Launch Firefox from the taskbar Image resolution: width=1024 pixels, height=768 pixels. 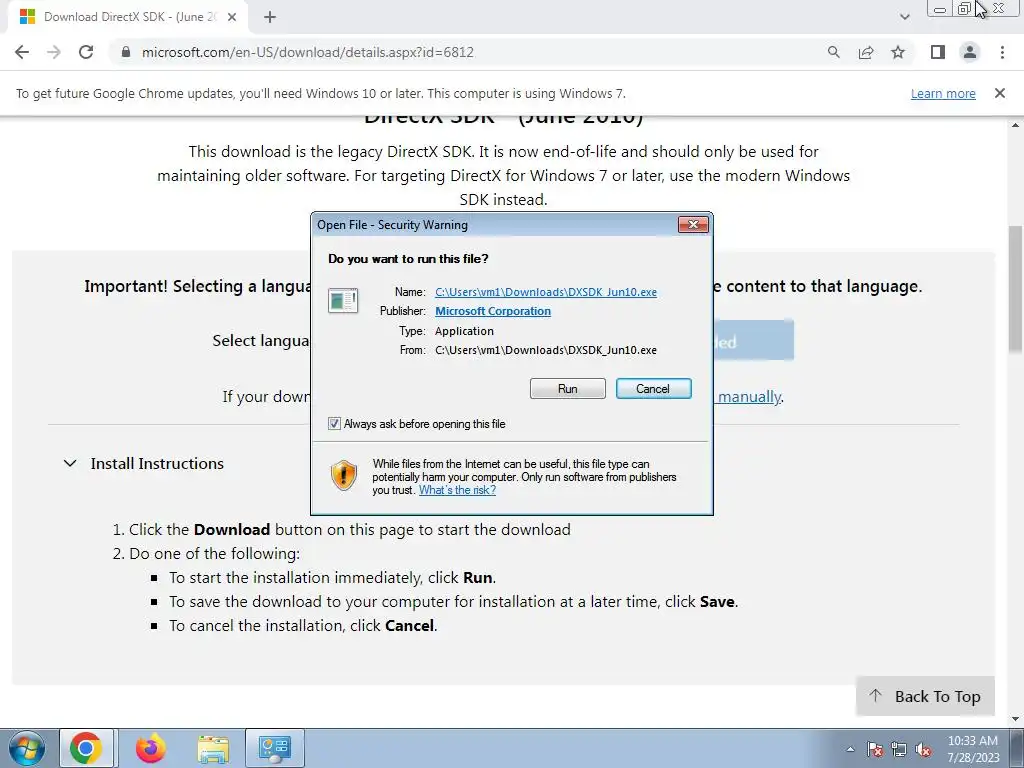[150, 748]
